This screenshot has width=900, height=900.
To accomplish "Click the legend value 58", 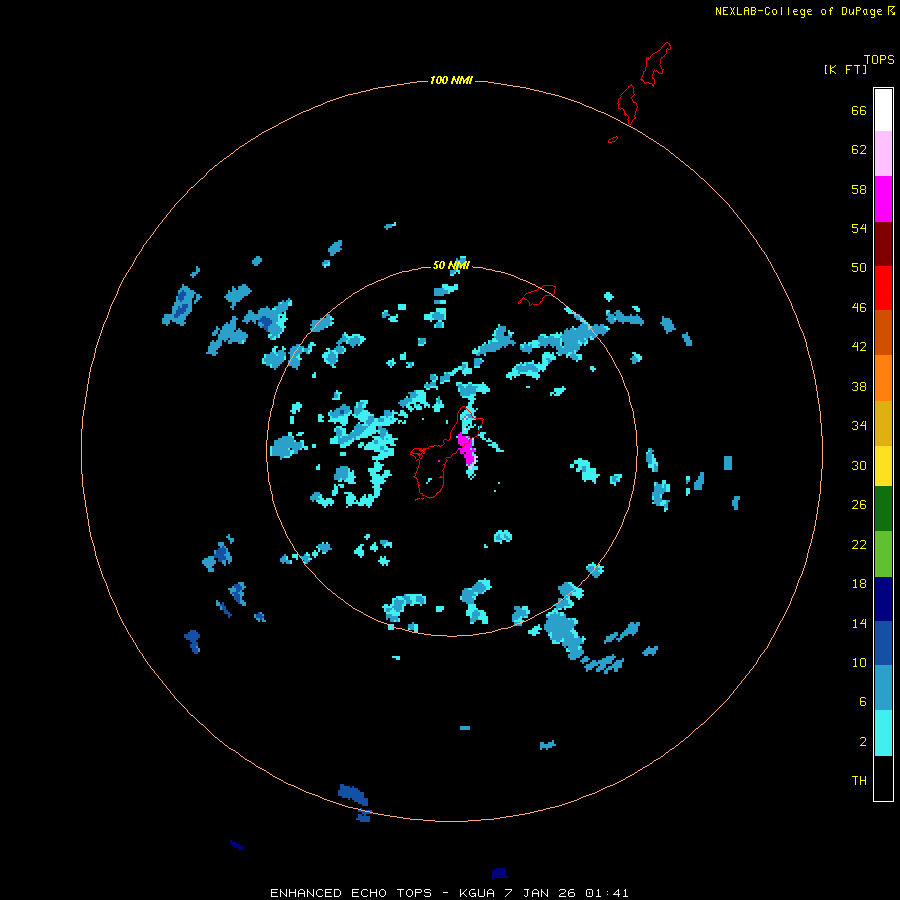I will point(859,189).
